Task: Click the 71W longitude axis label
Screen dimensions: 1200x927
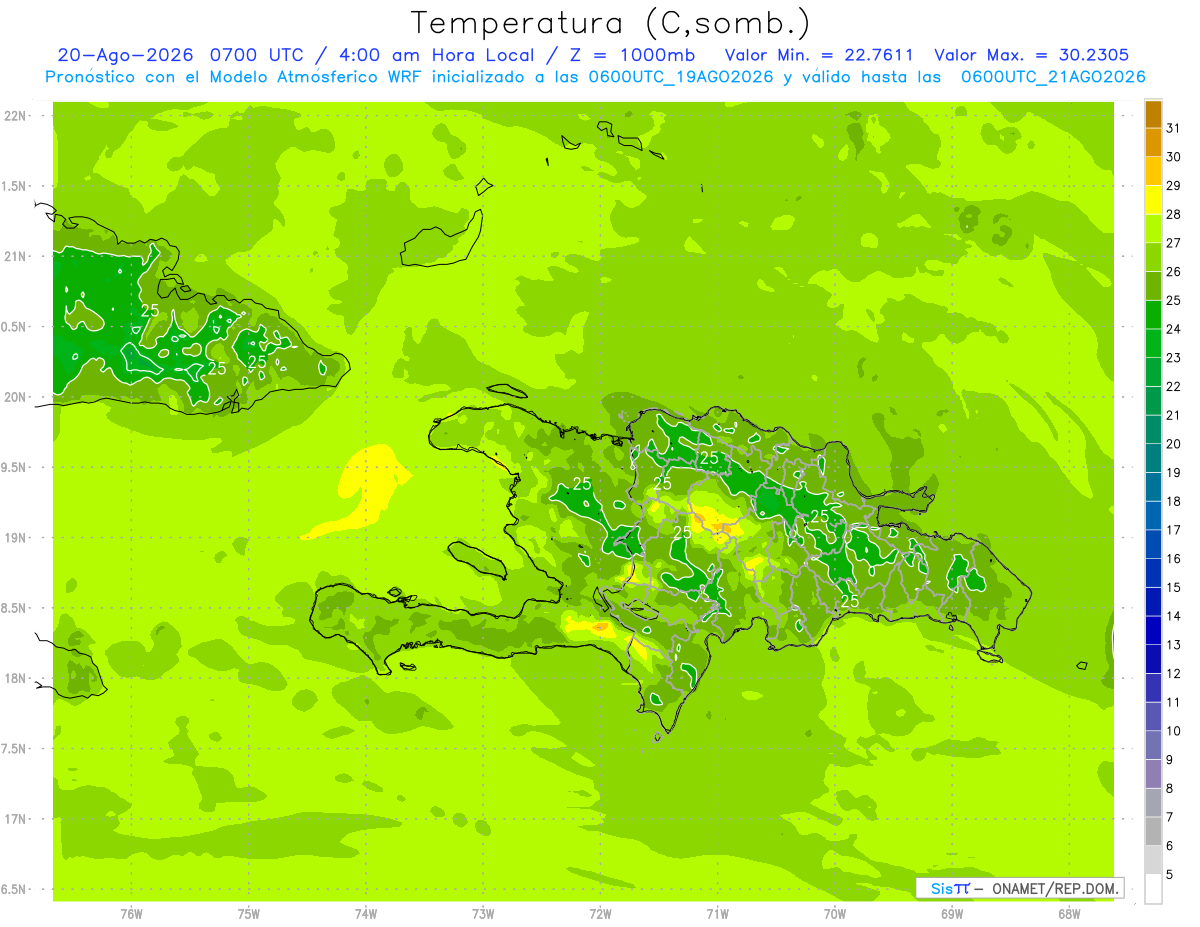Action: [717, 914]
